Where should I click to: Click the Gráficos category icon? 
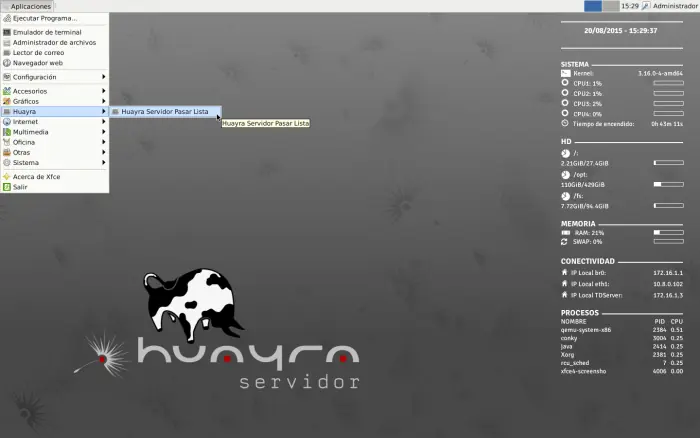point(7,101)
